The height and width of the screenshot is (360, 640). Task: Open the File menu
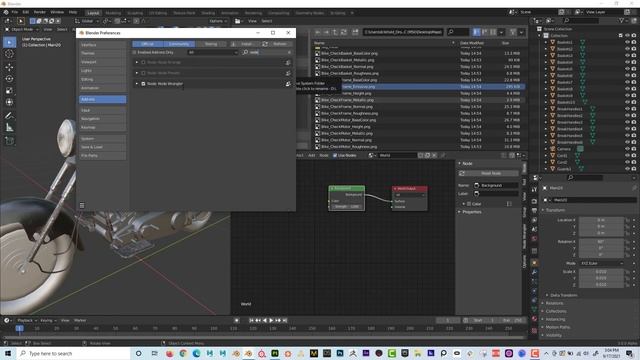pos(15,13)
